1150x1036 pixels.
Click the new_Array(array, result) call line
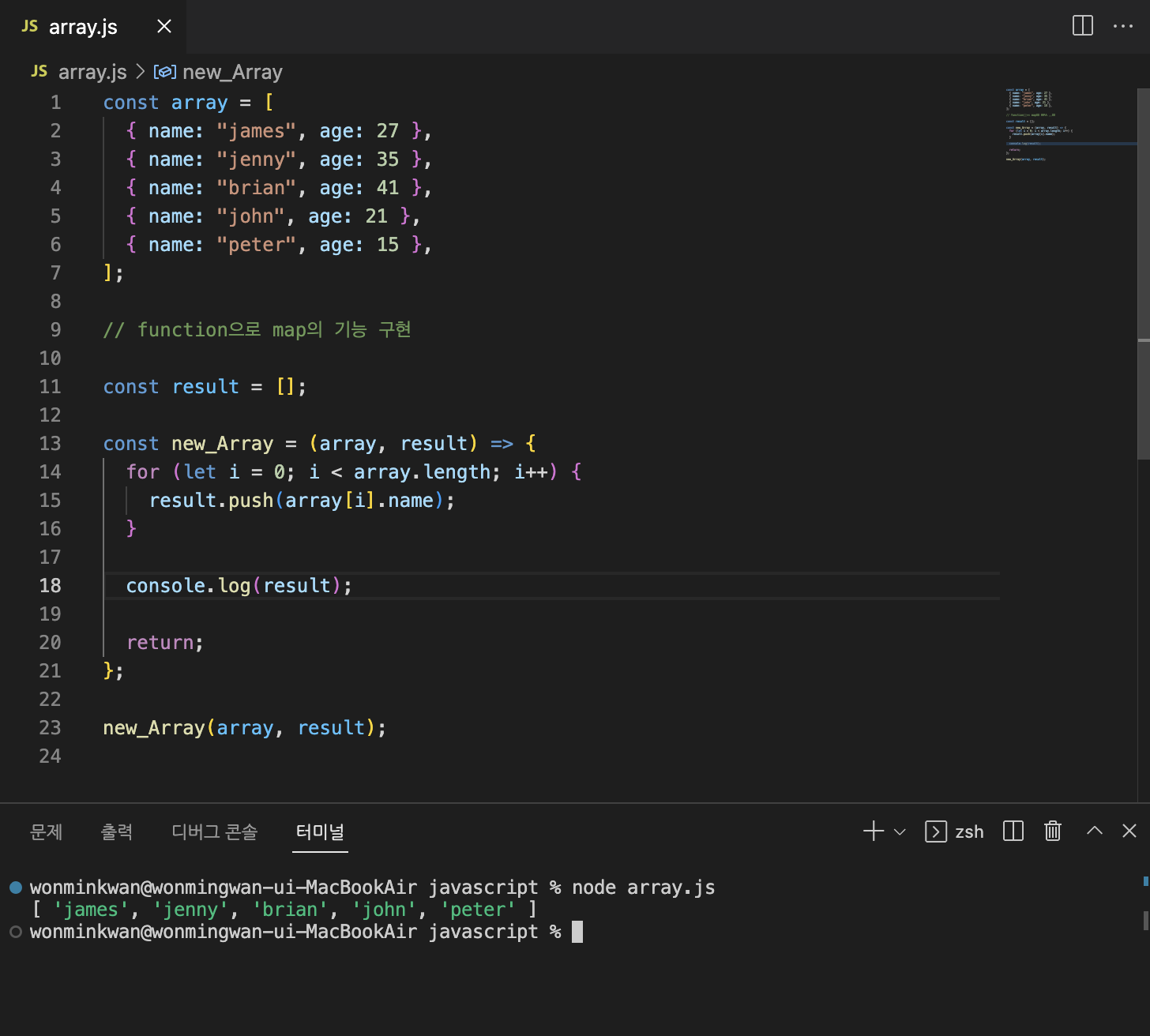(x=245, y=728)
